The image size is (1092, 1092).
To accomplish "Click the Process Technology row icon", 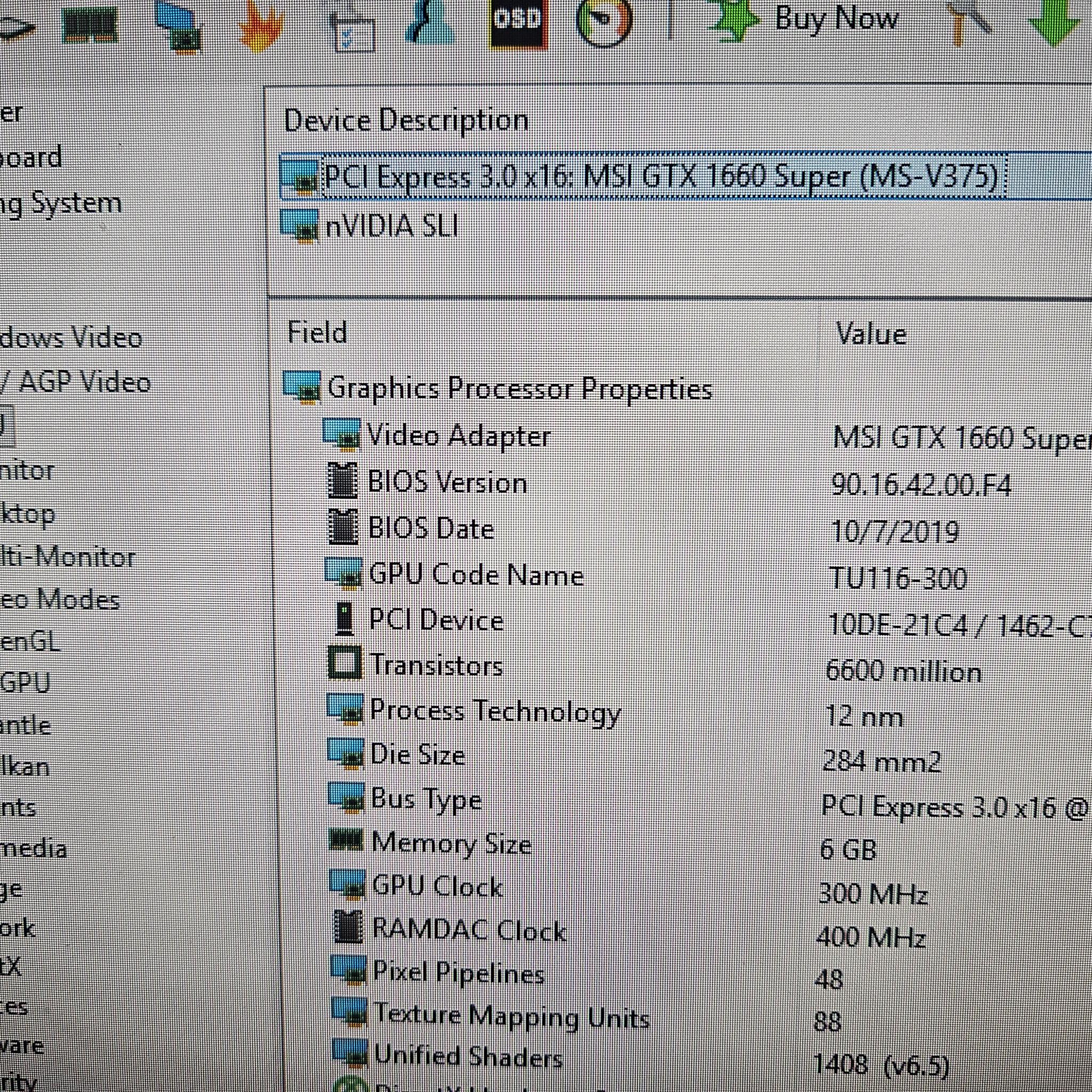I will click(x=345, y=709).
